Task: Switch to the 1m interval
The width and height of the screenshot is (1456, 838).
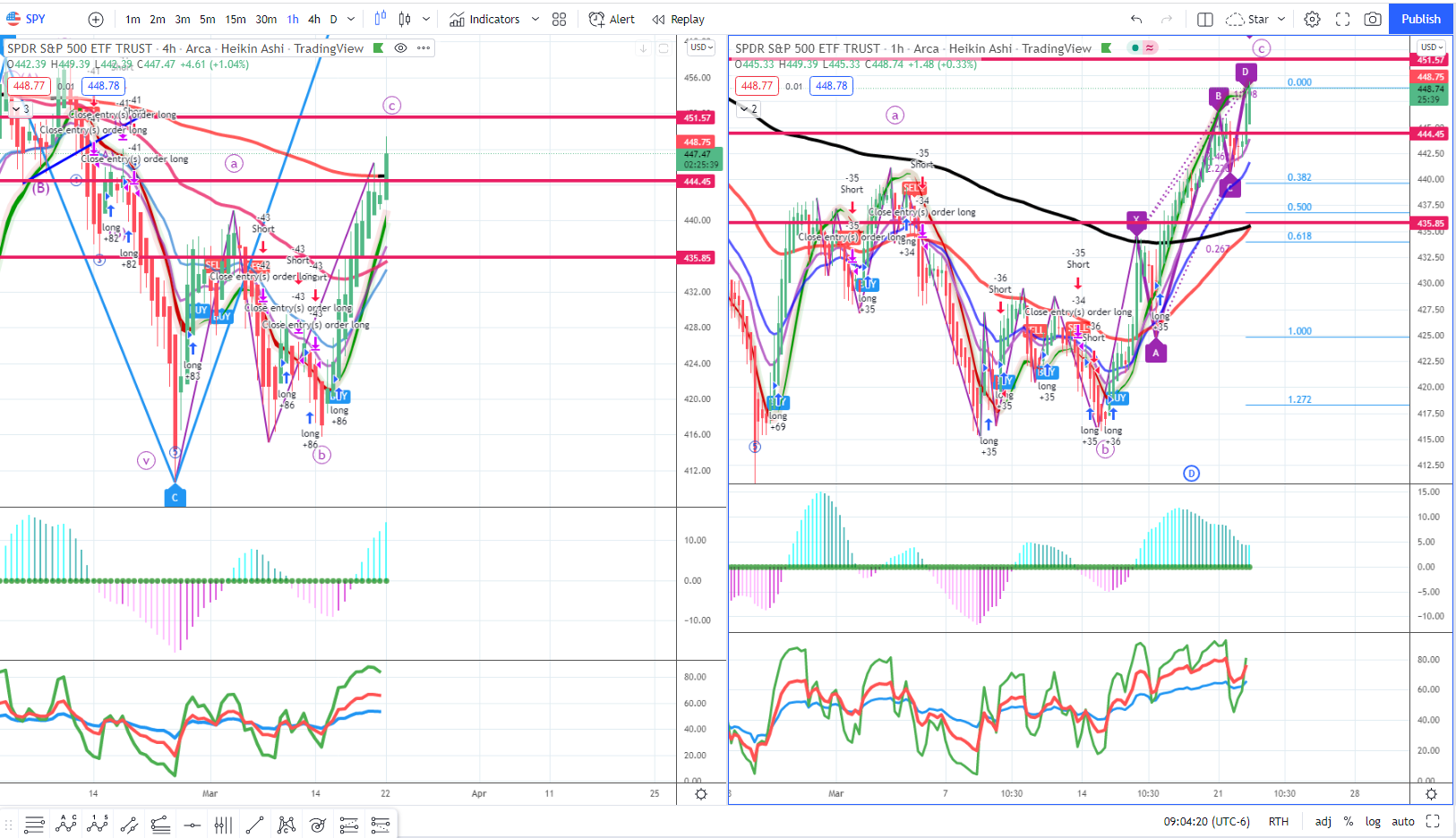Action: point(133,19)
